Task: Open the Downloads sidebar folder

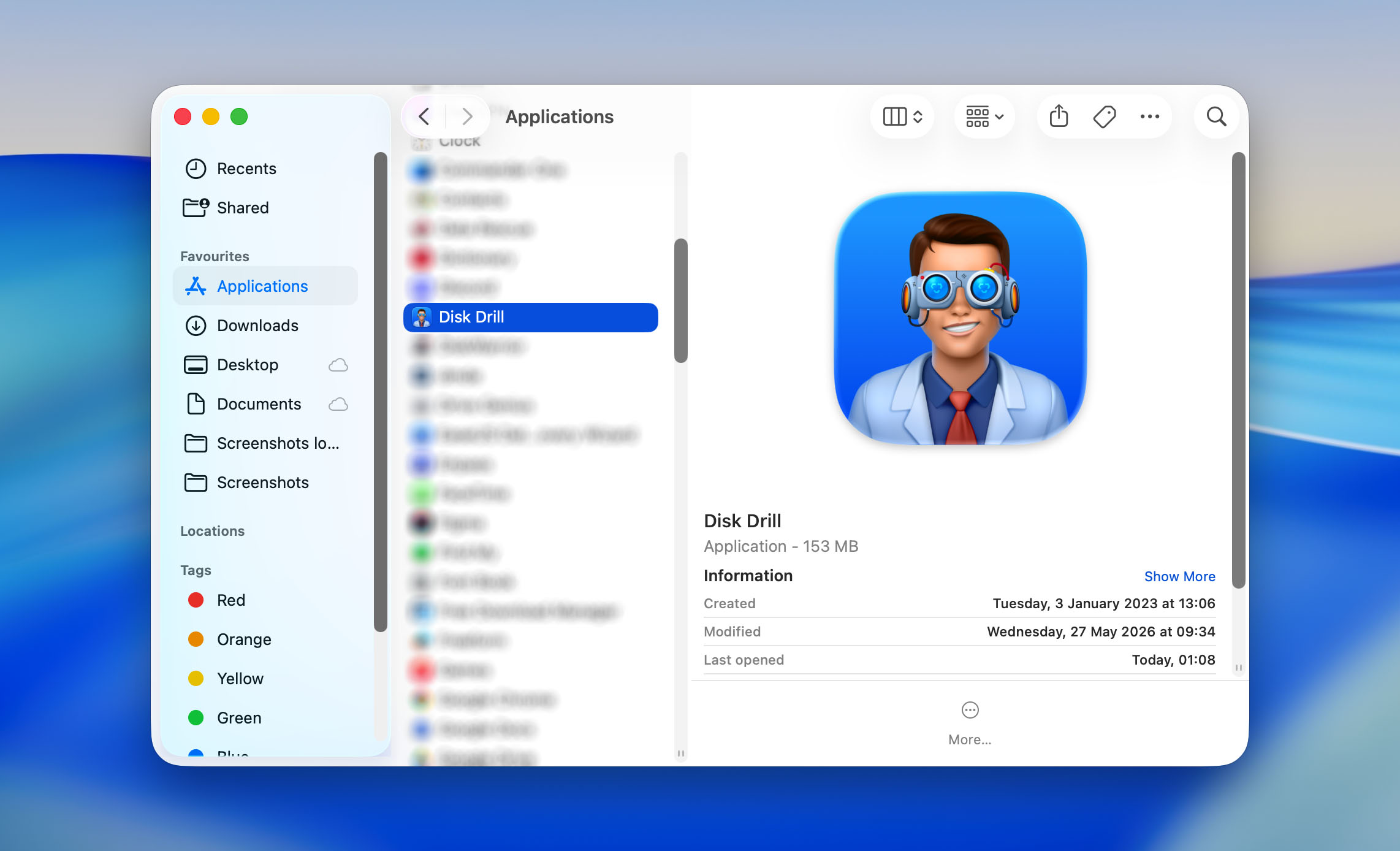Action: tap(265, 326)
